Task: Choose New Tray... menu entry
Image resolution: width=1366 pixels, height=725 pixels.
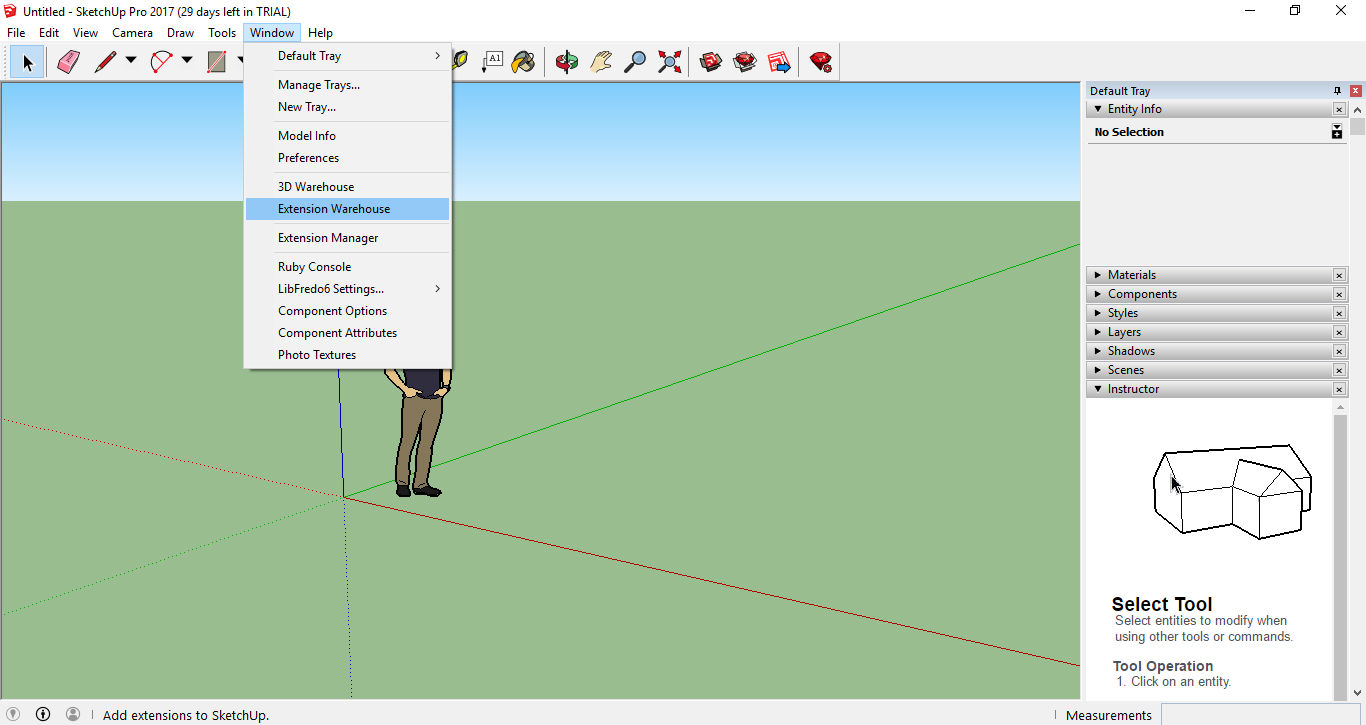Action: 347,107
